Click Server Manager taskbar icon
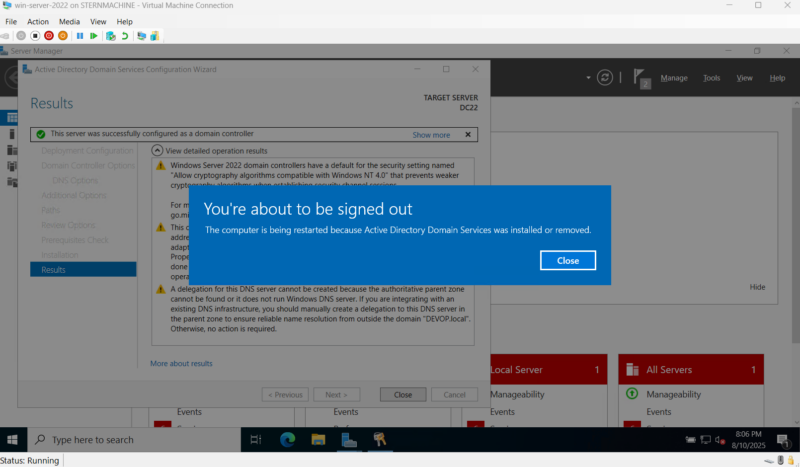 349,439
